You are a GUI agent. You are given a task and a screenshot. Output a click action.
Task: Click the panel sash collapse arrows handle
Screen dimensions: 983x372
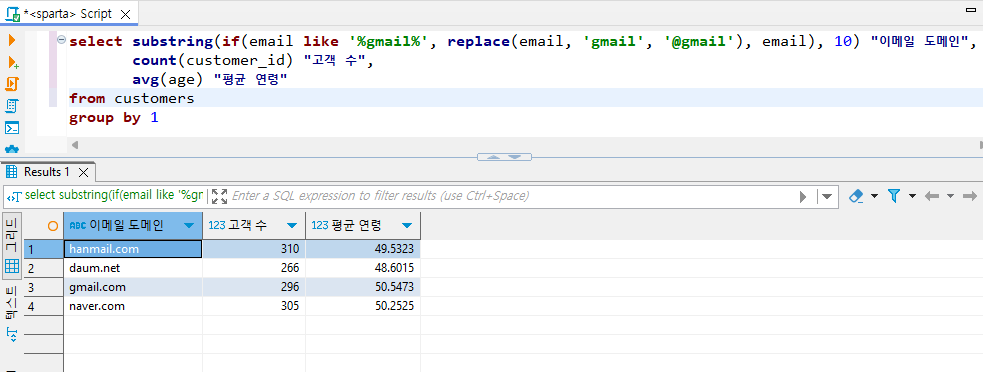coord(505,157)
